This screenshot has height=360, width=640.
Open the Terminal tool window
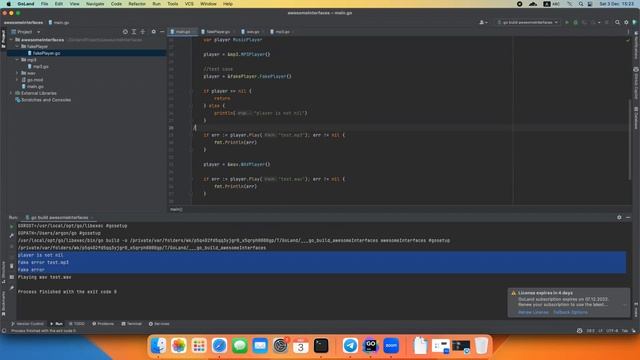131,324
